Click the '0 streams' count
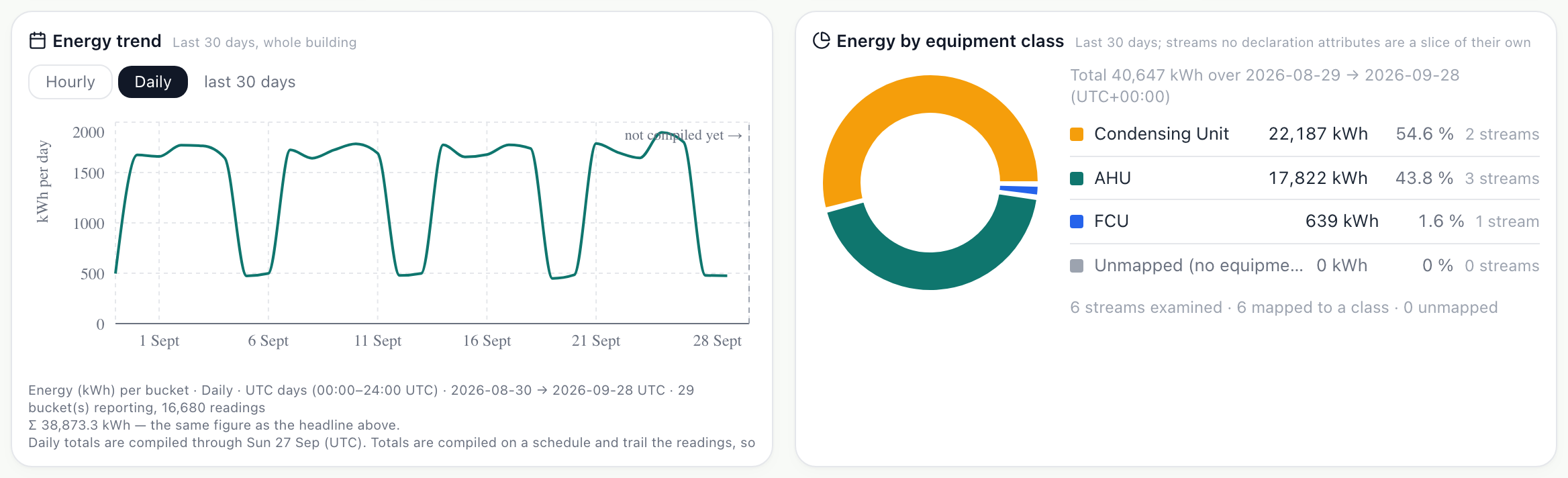The width and height of the screenshot is (1568, 478). [x=1502, y=266]
